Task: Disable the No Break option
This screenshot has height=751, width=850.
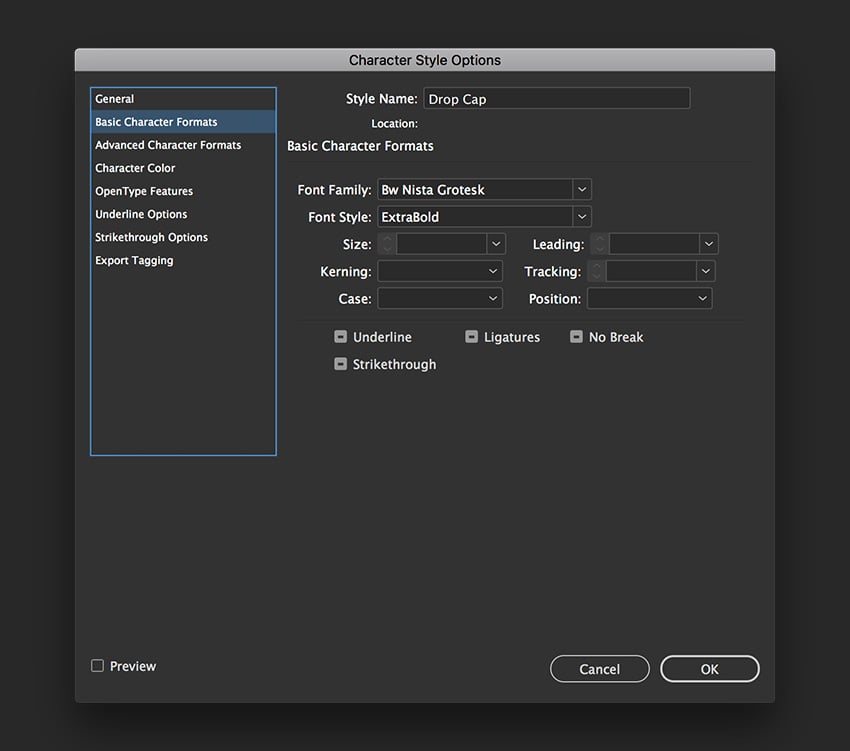Action: coord(576,337)
